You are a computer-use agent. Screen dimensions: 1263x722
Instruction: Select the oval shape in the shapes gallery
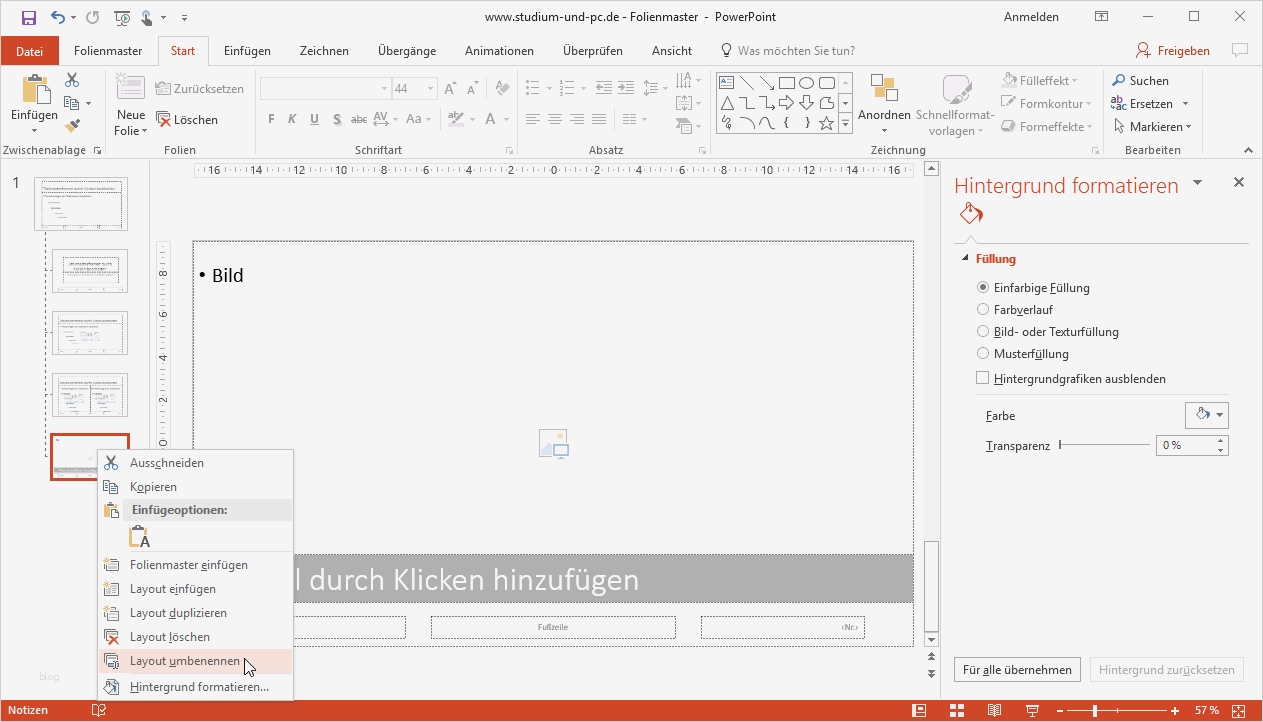(806, 81)
